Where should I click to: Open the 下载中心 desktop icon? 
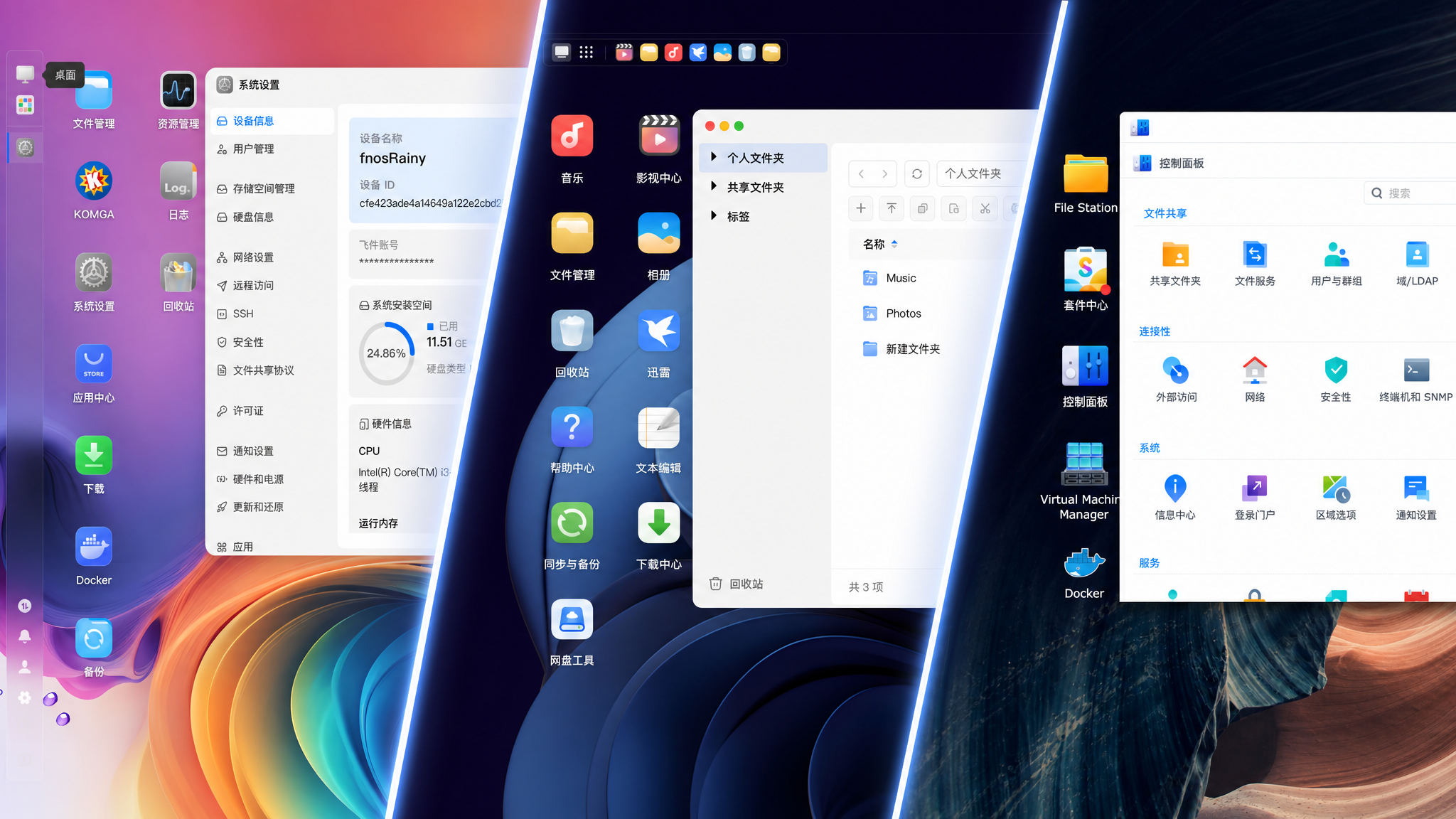pyautogui.click(x=659, y=523)
